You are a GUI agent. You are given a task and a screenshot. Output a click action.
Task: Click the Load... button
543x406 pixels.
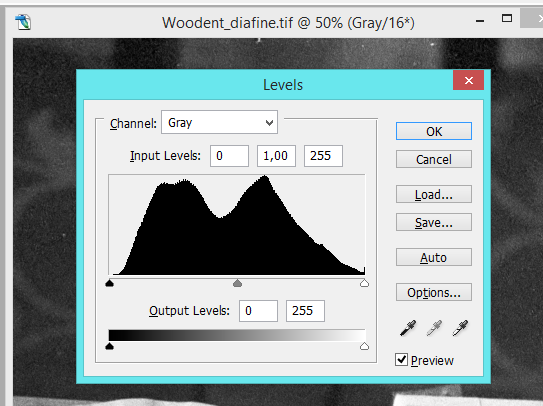coord(434,194)
